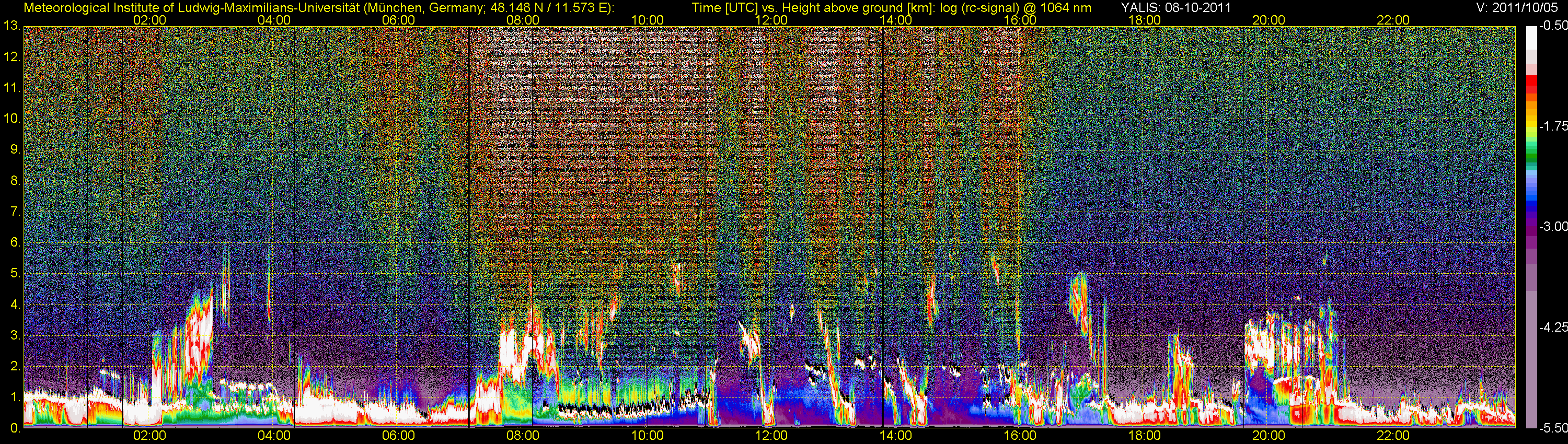This screenshot has width=1568, height=444.
Task: Click the '16:00' label on the bottom time axis
Action: click(1020, 436)
